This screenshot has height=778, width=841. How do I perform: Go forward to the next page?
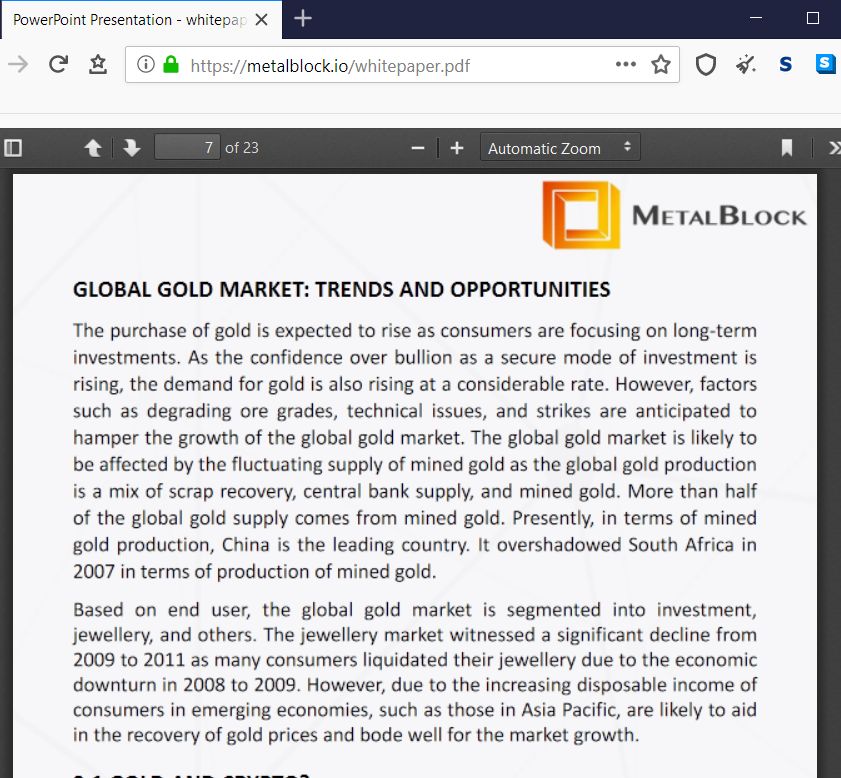coord(18,65)
